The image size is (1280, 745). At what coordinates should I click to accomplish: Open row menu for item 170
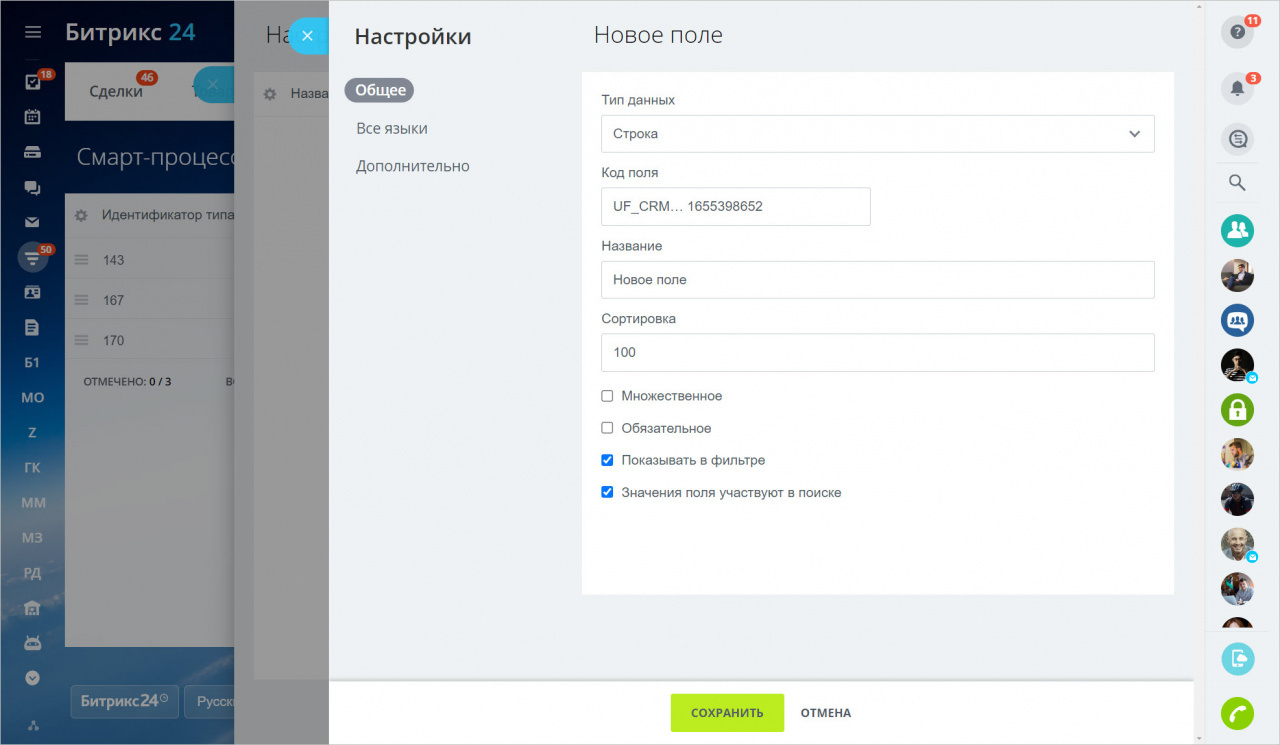82,340
